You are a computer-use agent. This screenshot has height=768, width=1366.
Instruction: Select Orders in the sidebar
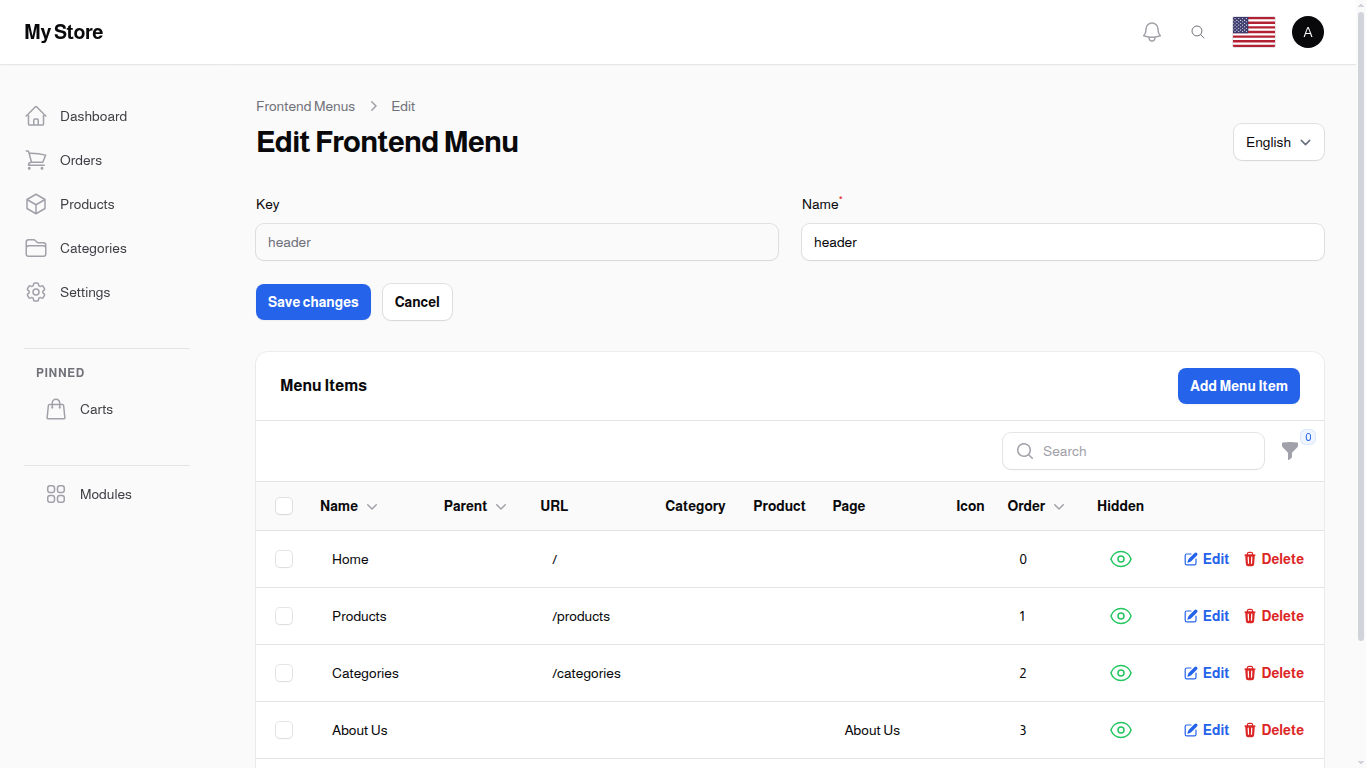click(x=80, y=160)
